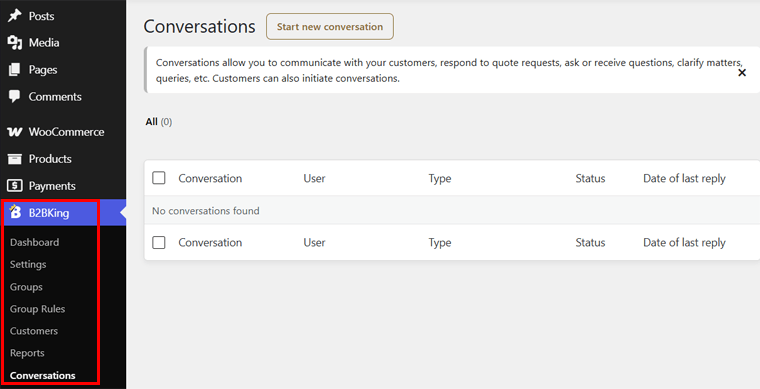This screenshot has width=760, height=389.
Task: Click the Conversation label in table footer
Action: [x=210, y=243]
